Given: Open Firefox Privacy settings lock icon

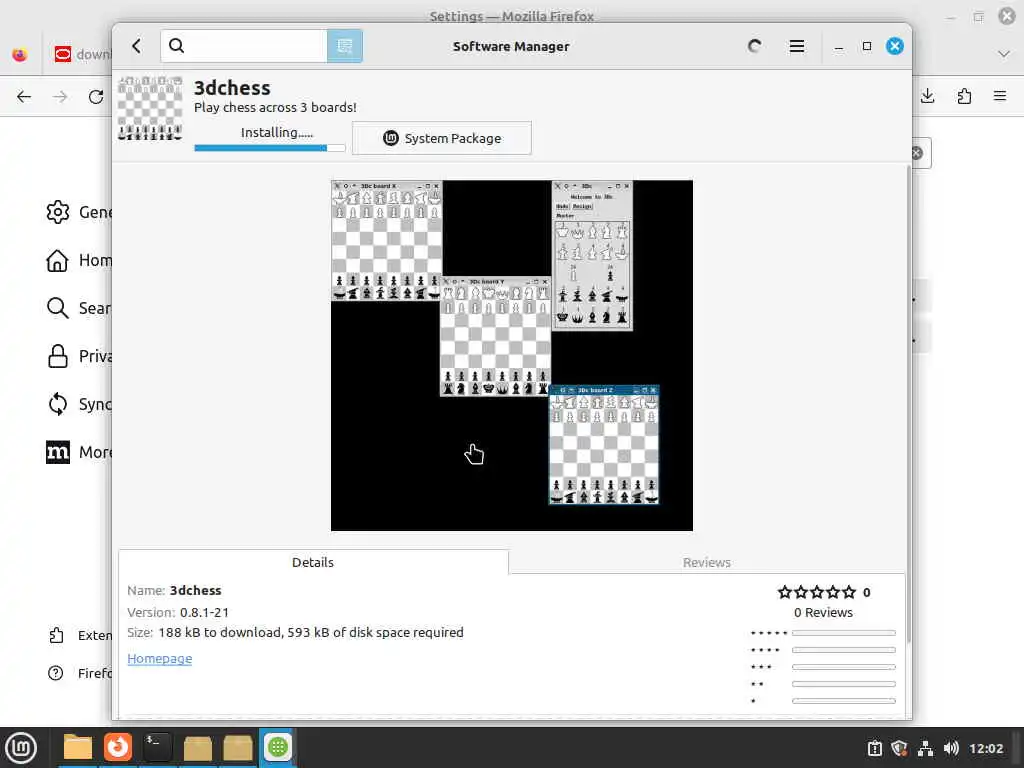Looking at the screenshot, I should click(57, 356).
